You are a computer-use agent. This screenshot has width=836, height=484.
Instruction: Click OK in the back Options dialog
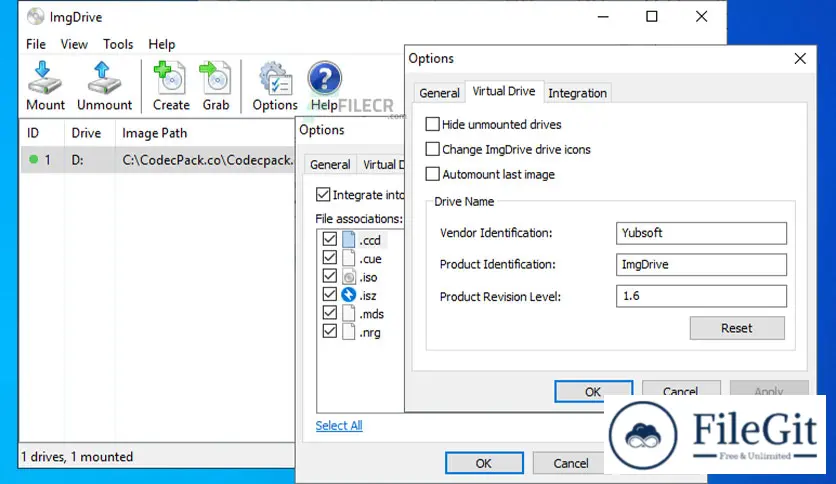coord(484,463)
